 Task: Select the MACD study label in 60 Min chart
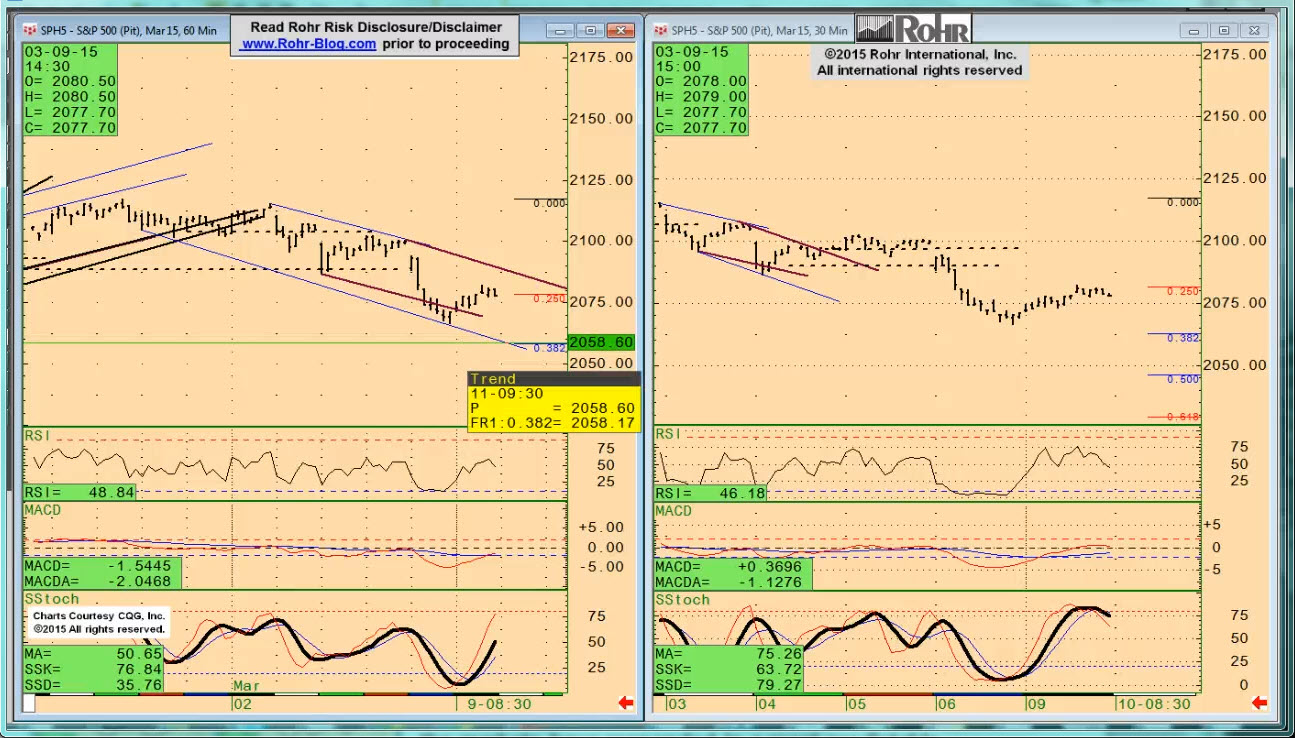tap(43, 510)
